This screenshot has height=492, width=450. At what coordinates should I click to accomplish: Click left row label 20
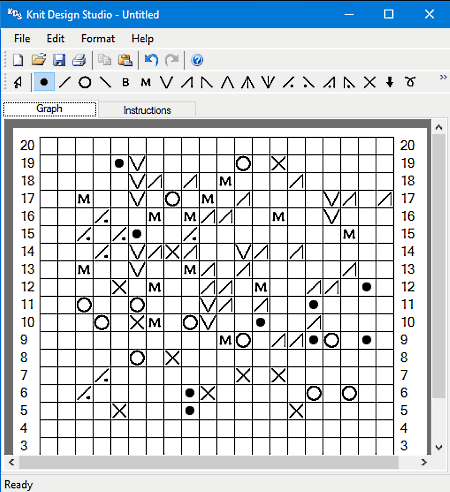[27, 145]
